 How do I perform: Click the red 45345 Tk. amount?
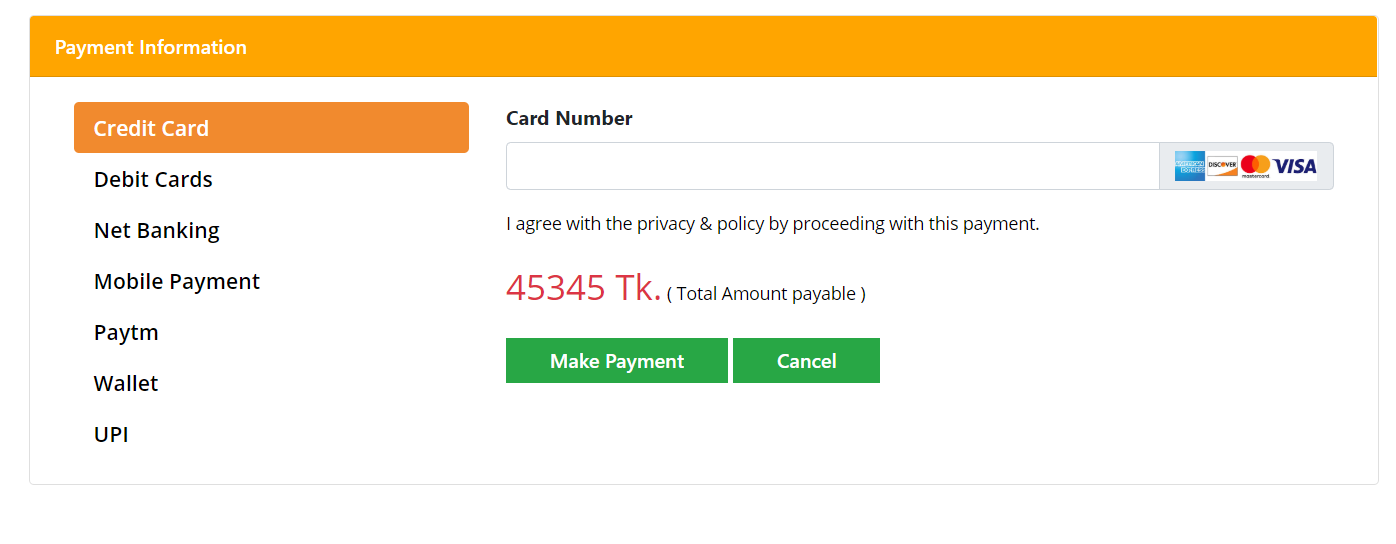(583, 288)
